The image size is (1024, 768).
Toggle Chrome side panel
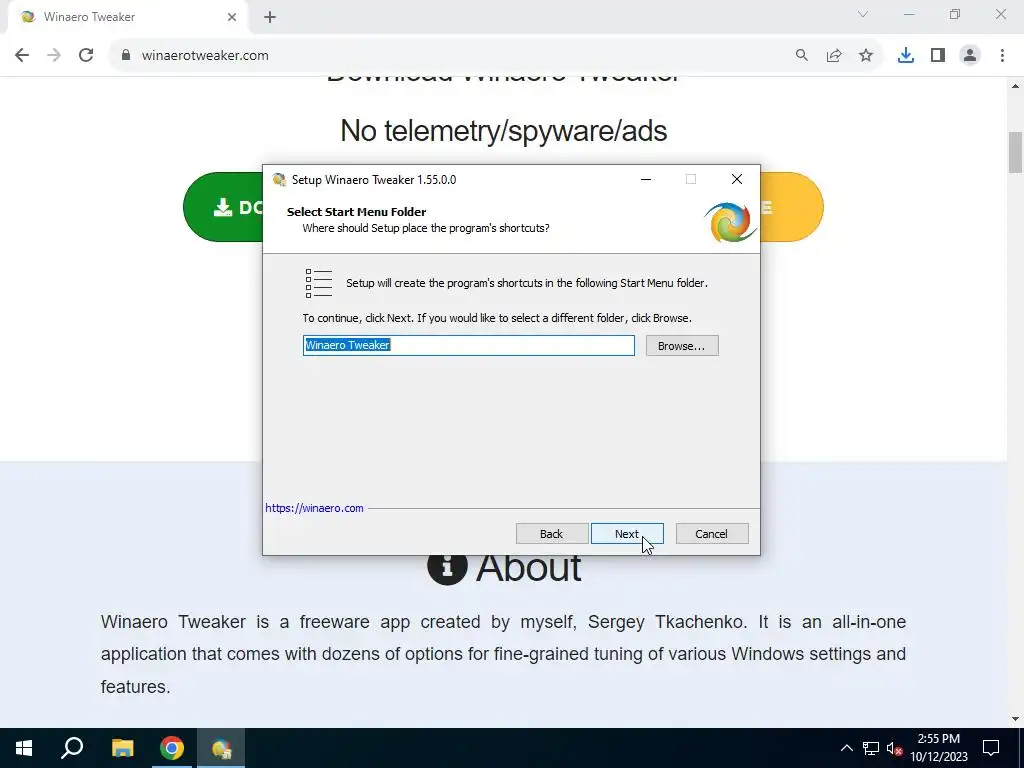(938, 55)
